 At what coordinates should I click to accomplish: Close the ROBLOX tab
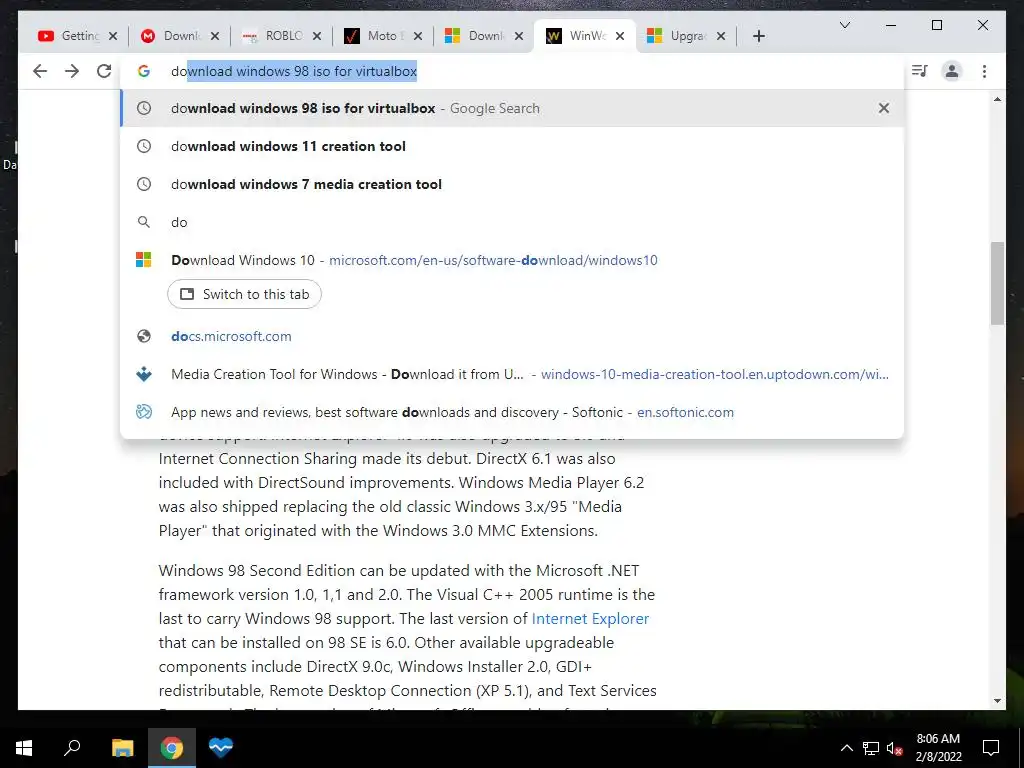coord(317,36)
